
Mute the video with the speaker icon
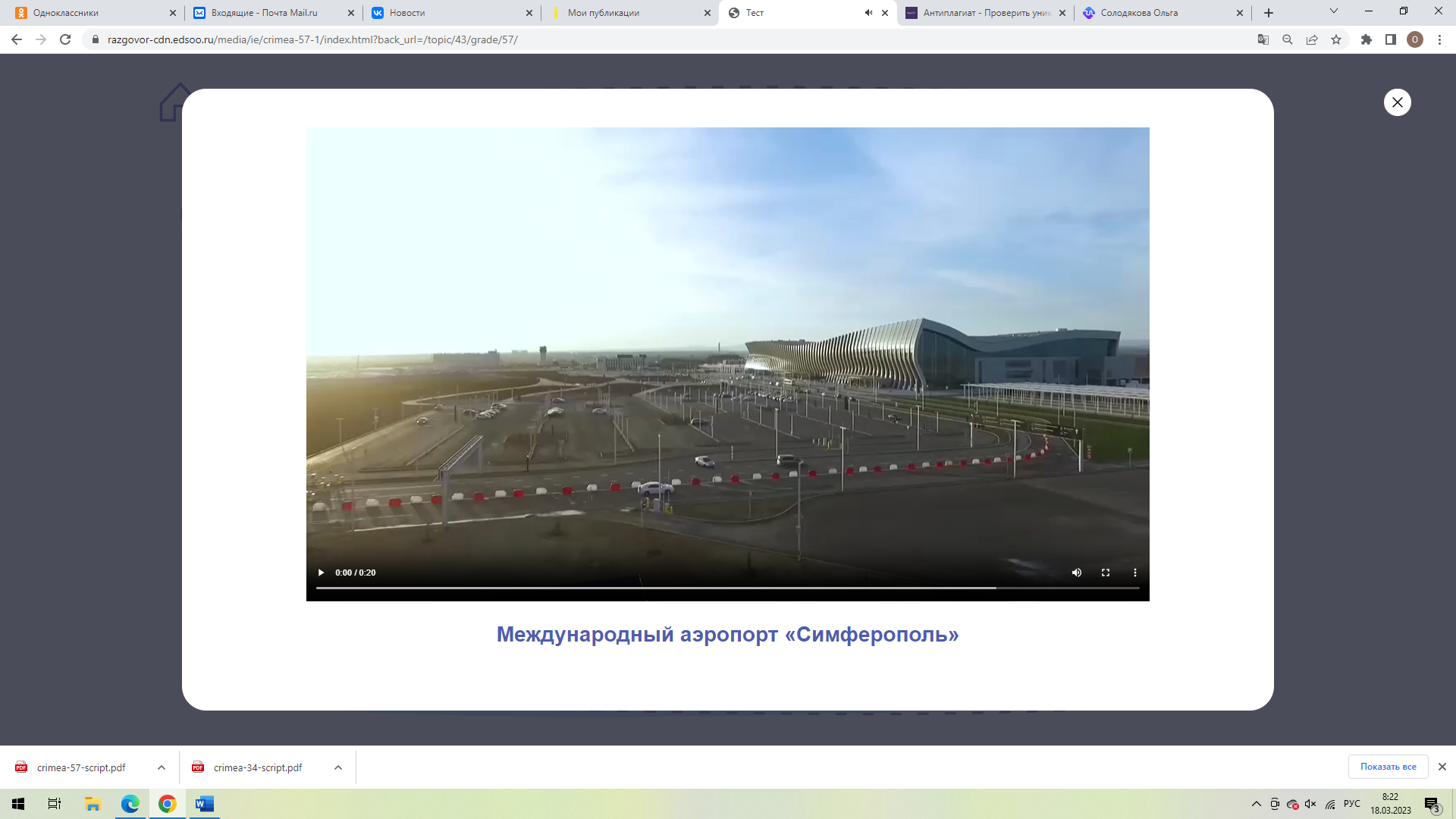point(1076,573)
